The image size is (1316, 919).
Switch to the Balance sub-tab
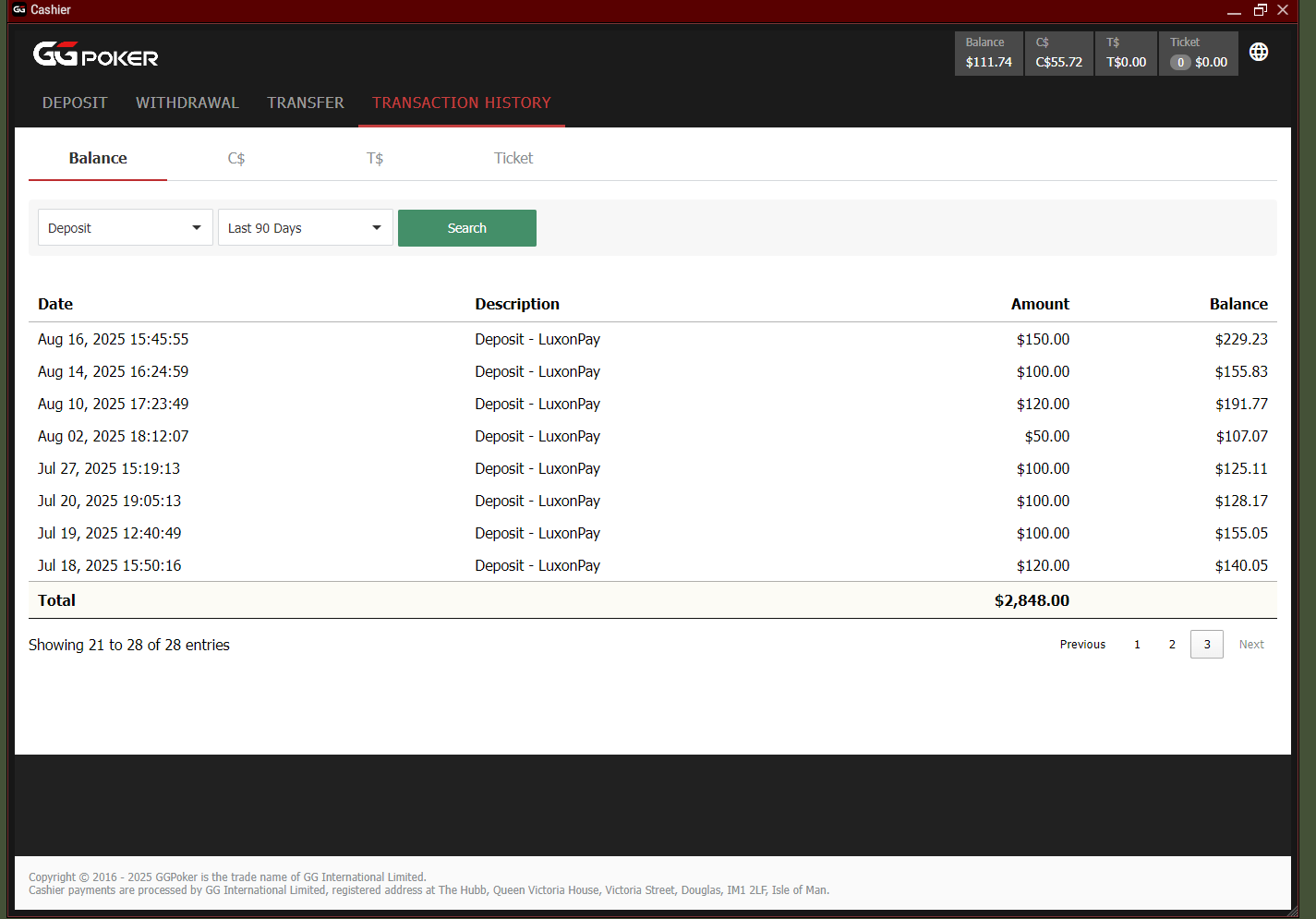tap(98, 158)
